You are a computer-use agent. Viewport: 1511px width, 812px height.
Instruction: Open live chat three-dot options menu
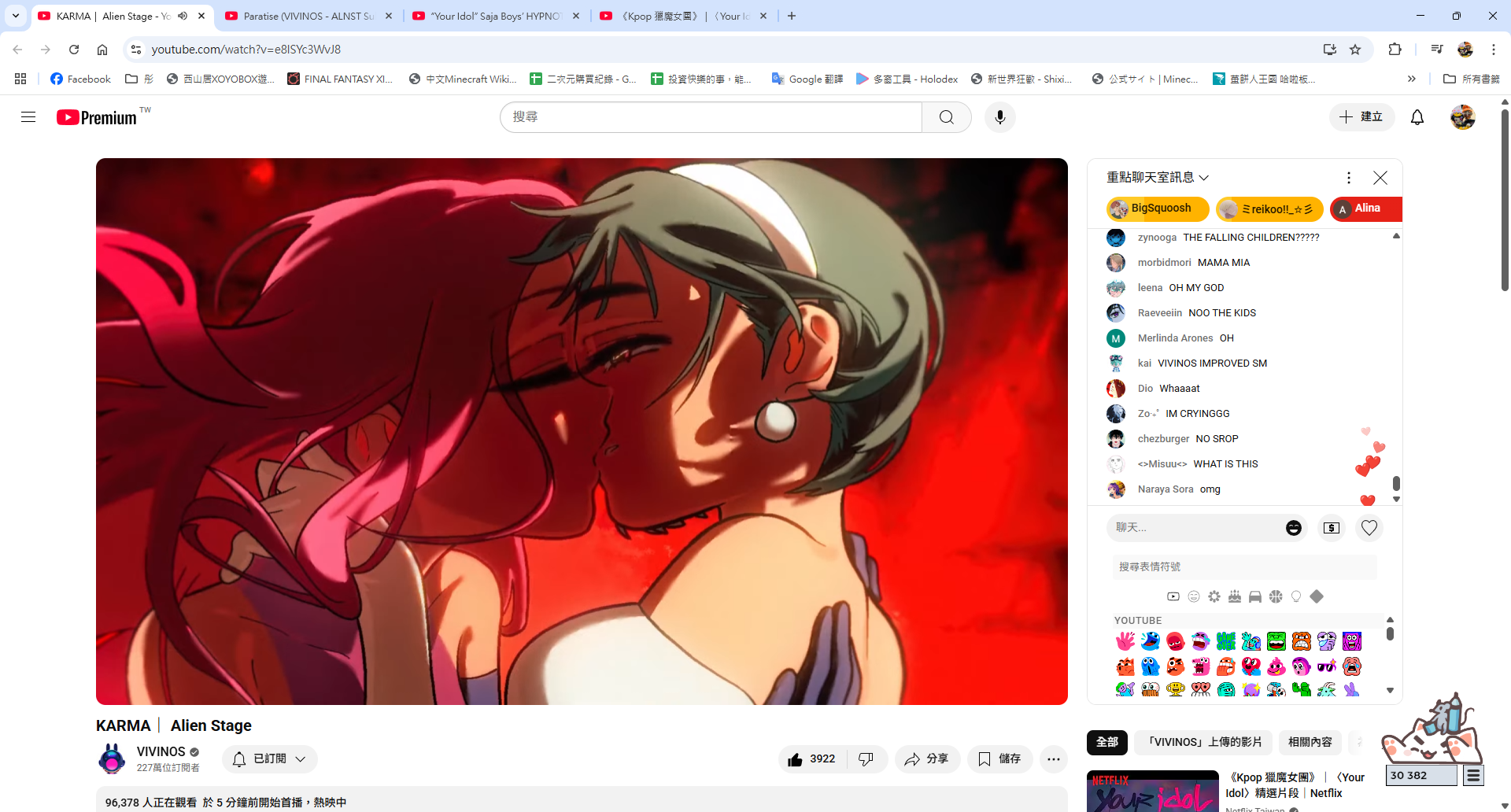pos(1348,178)
